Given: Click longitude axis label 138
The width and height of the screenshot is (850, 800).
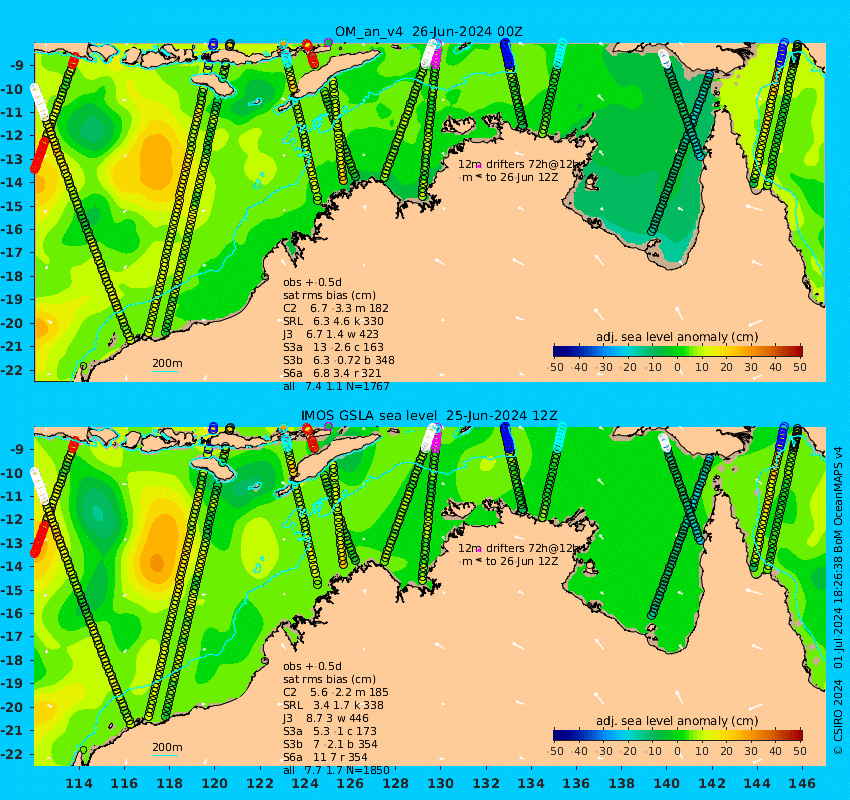Looking at the screenshot, I should coord(621,783).
